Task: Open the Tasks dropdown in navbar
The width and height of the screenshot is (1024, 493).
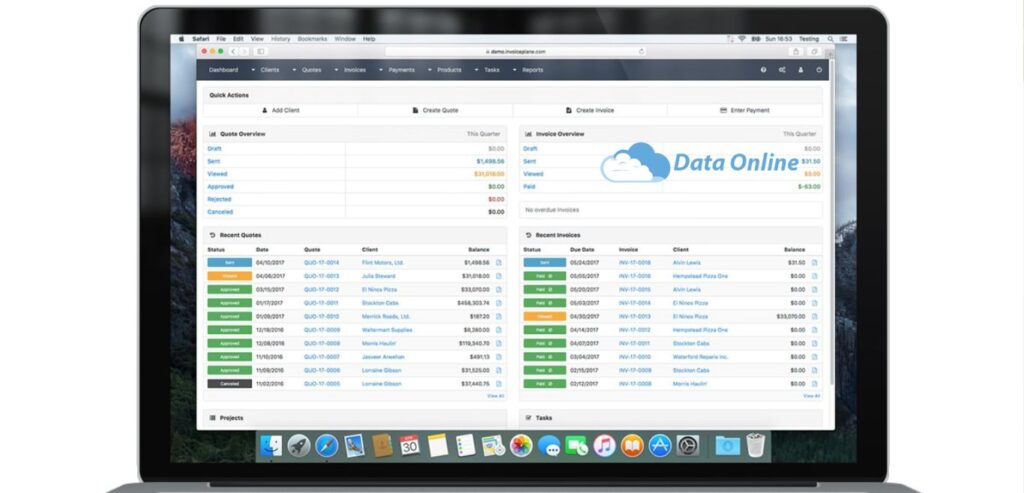Action: [492, 70]
